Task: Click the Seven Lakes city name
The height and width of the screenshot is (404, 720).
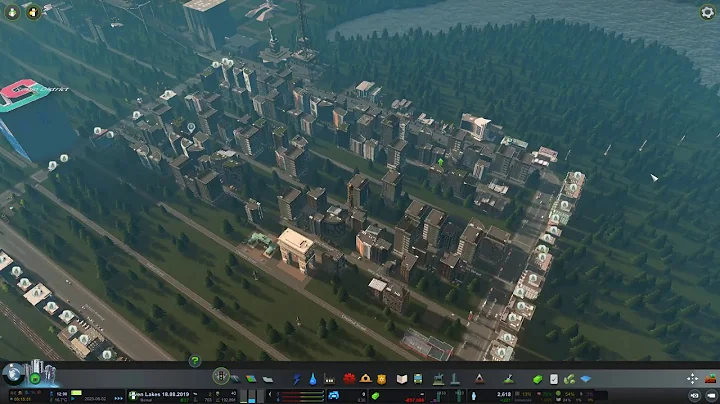Action: [159, 394]
